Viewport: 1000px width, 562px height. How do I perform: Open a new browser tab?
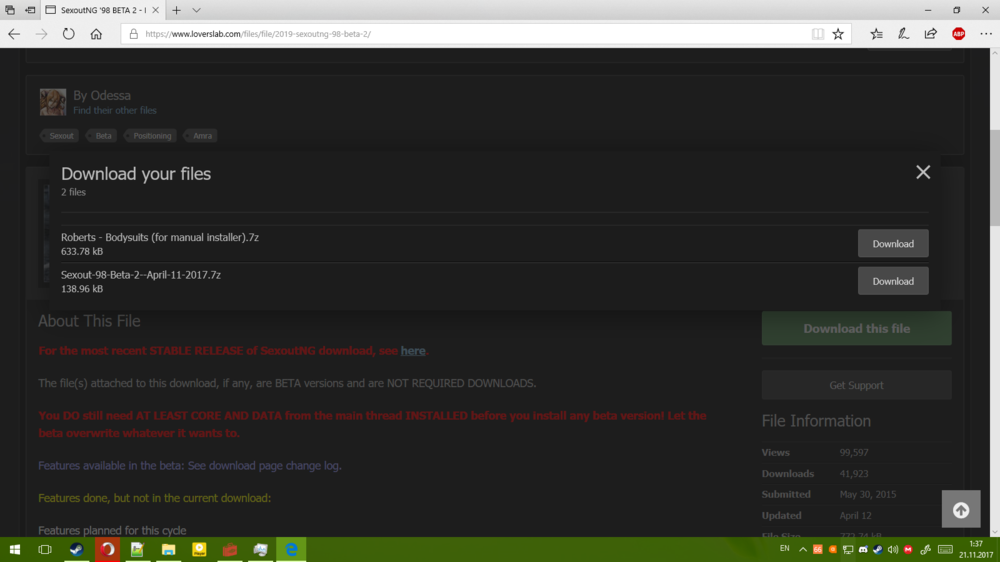point(177,10)
